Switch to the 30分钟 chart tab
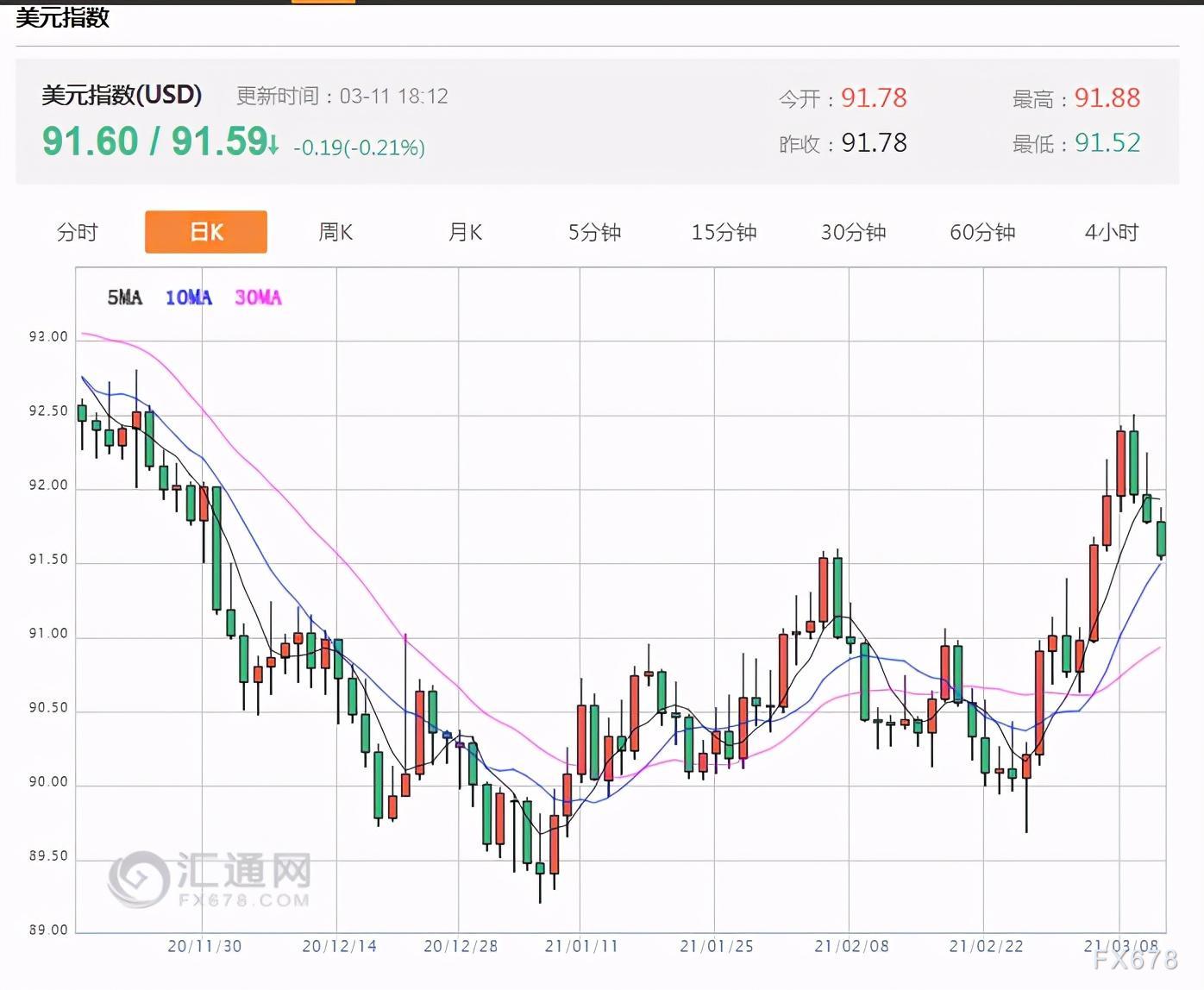 click(853, 232)
